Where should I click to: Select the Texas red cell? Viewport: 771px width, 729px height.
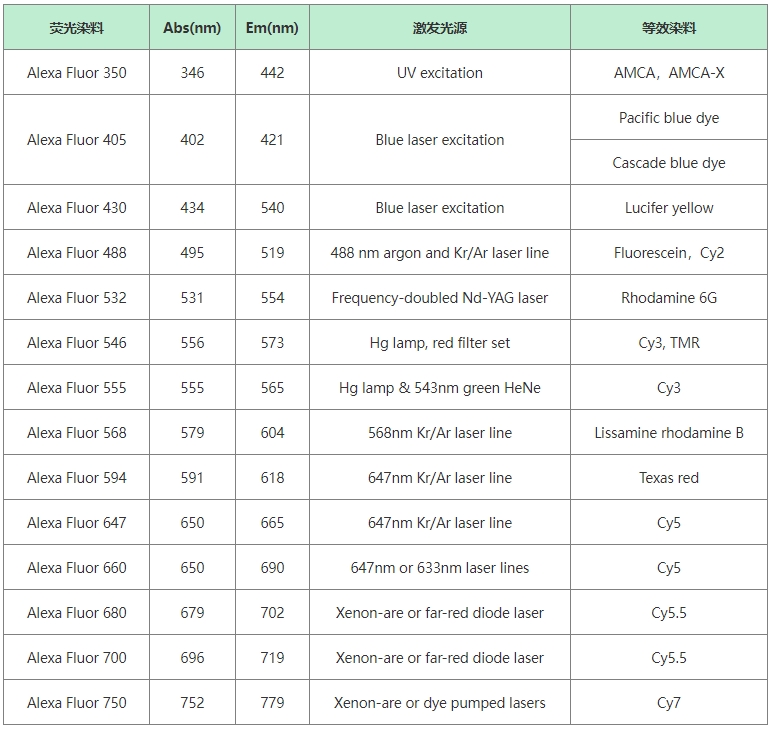pos(669,478)
